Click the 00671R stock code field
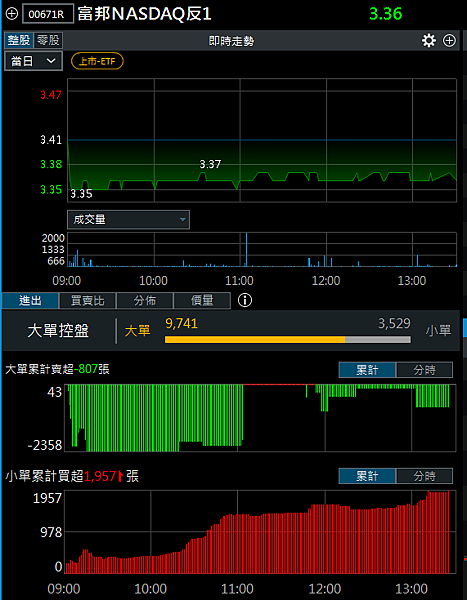The height and width of the screenshot is (600, 467). (48, 15)
